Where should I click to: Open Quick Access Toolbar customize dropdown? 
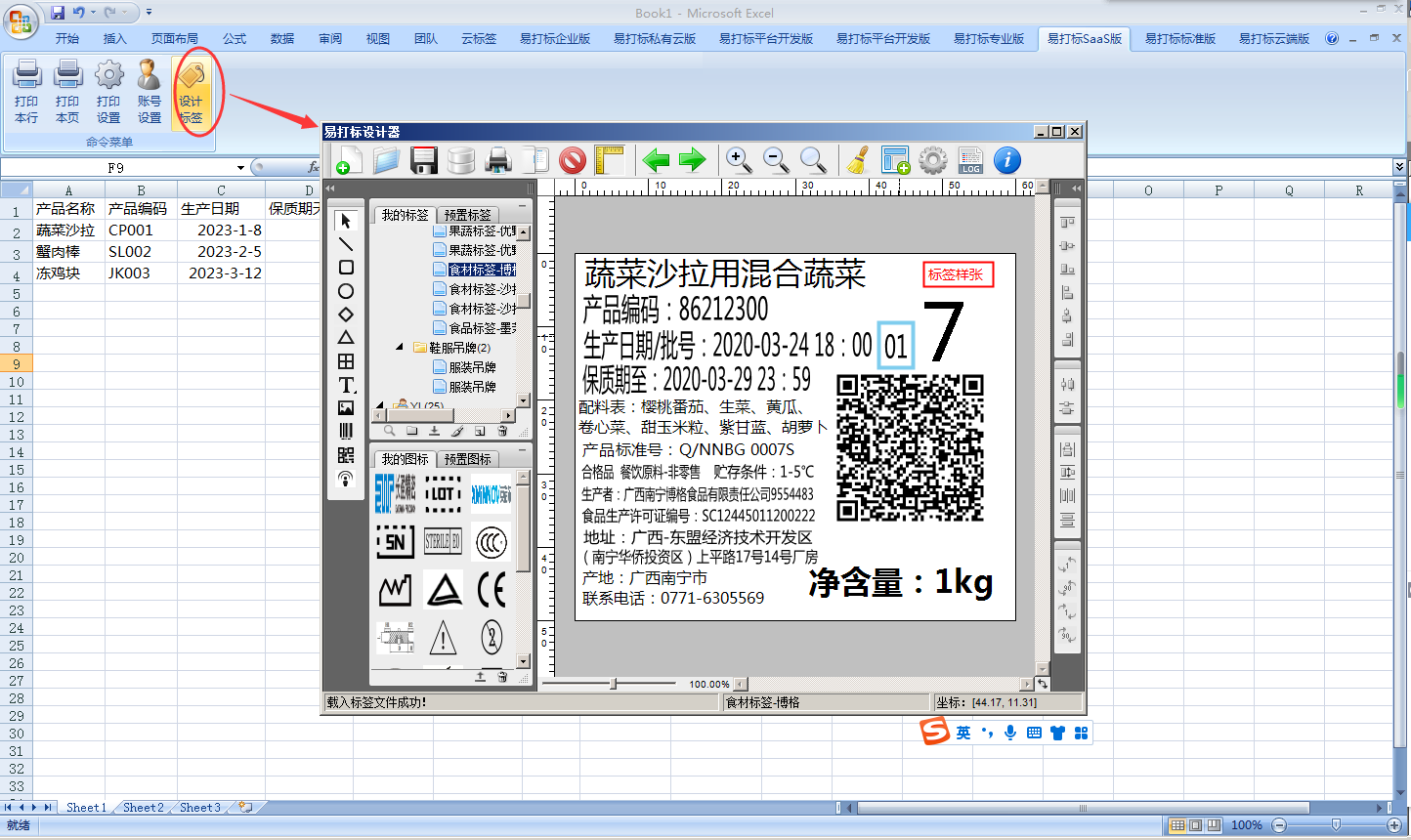tap(149, 13)
